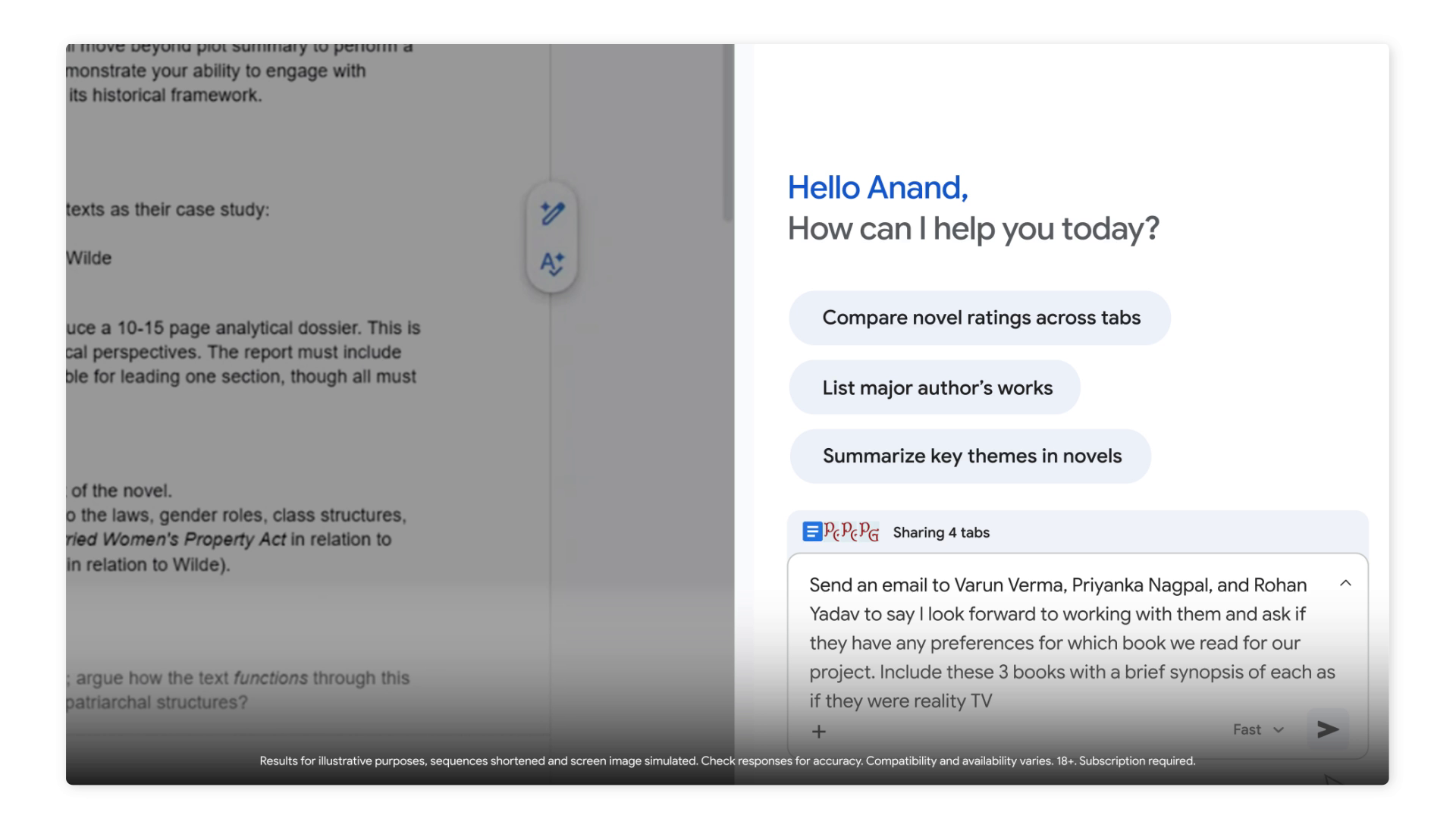Click the AI proofread spell-check icon
This screenshot has width=1456, height=834.
pyautogui.click(x=552, y=263)
